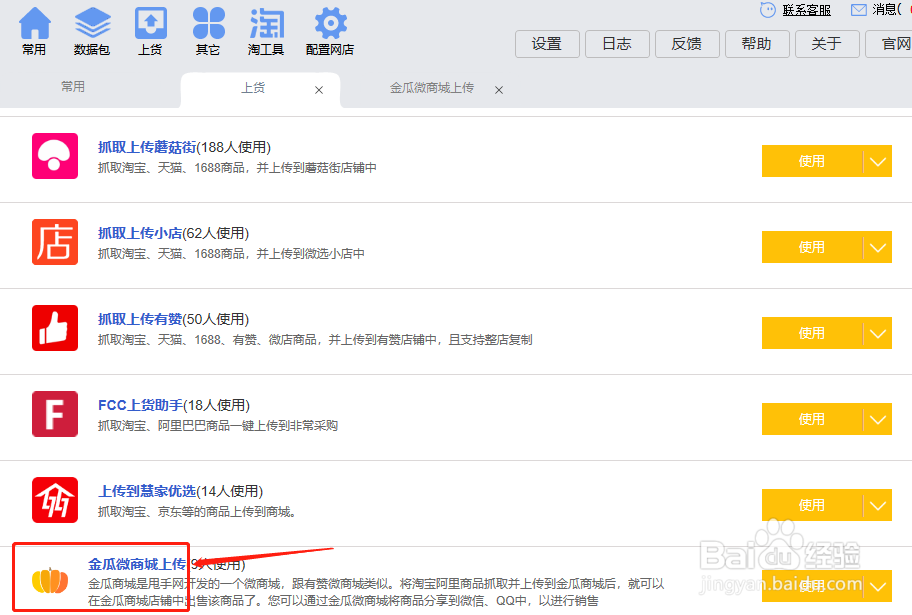Click the (50人使用) usage count
Screen dimensions: 912x615
tap(216, 319)
